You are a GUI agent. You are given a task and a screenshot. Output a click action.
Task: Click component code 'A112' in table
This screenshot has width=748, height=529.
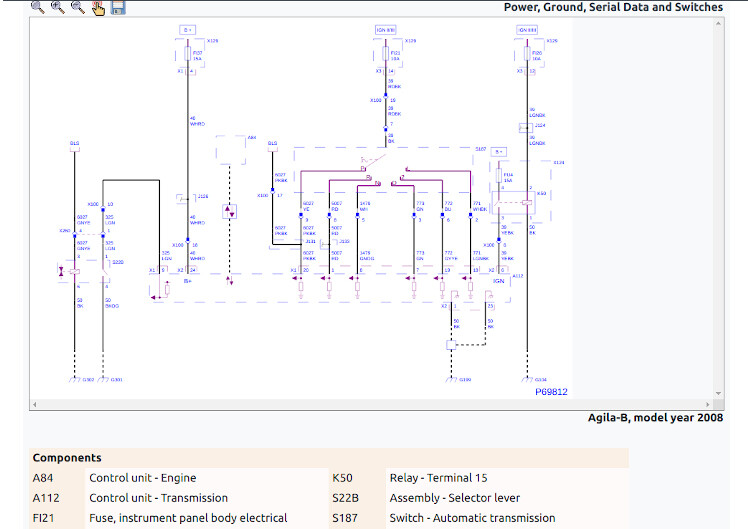click(46, 498)
